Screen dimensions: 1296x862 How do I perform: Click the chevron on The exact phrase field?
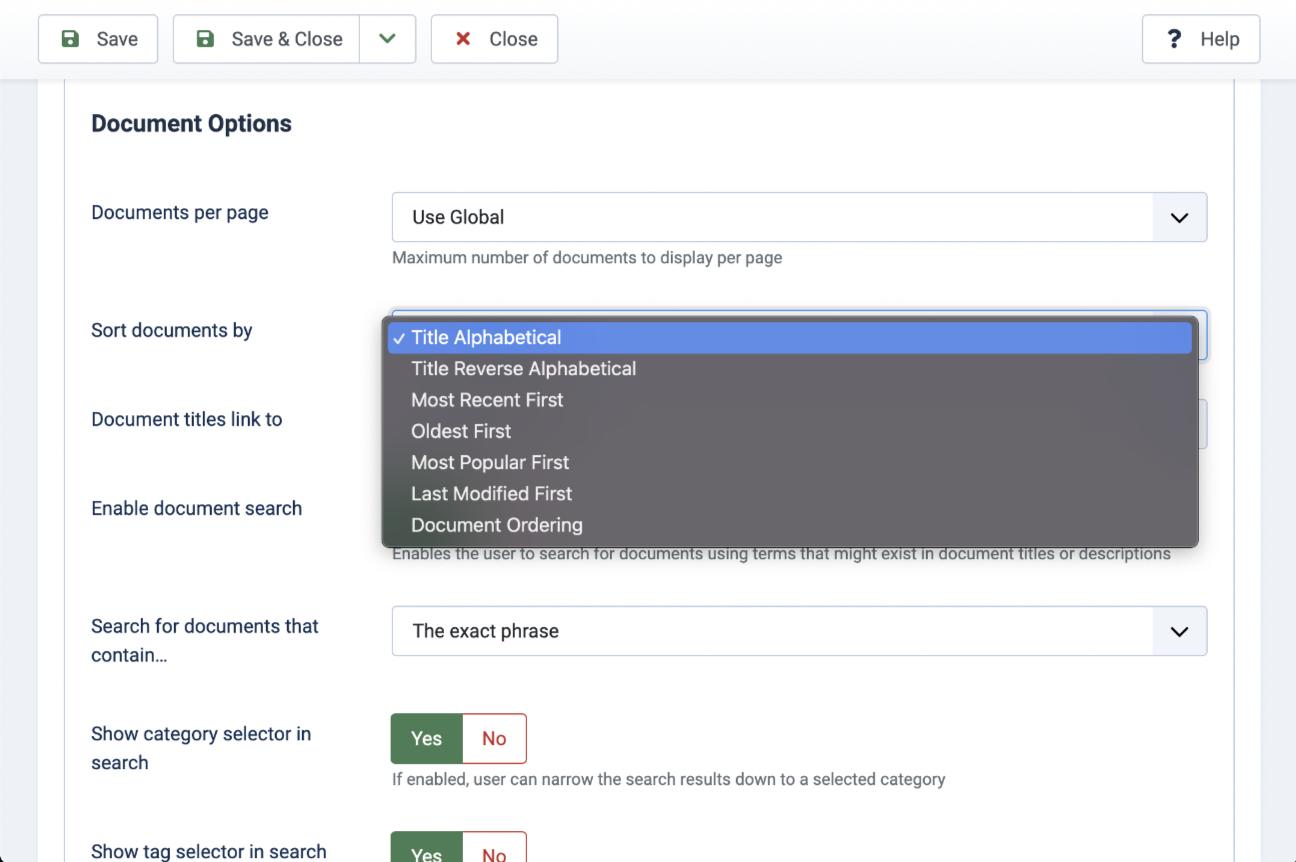[x=1179, y=631]
